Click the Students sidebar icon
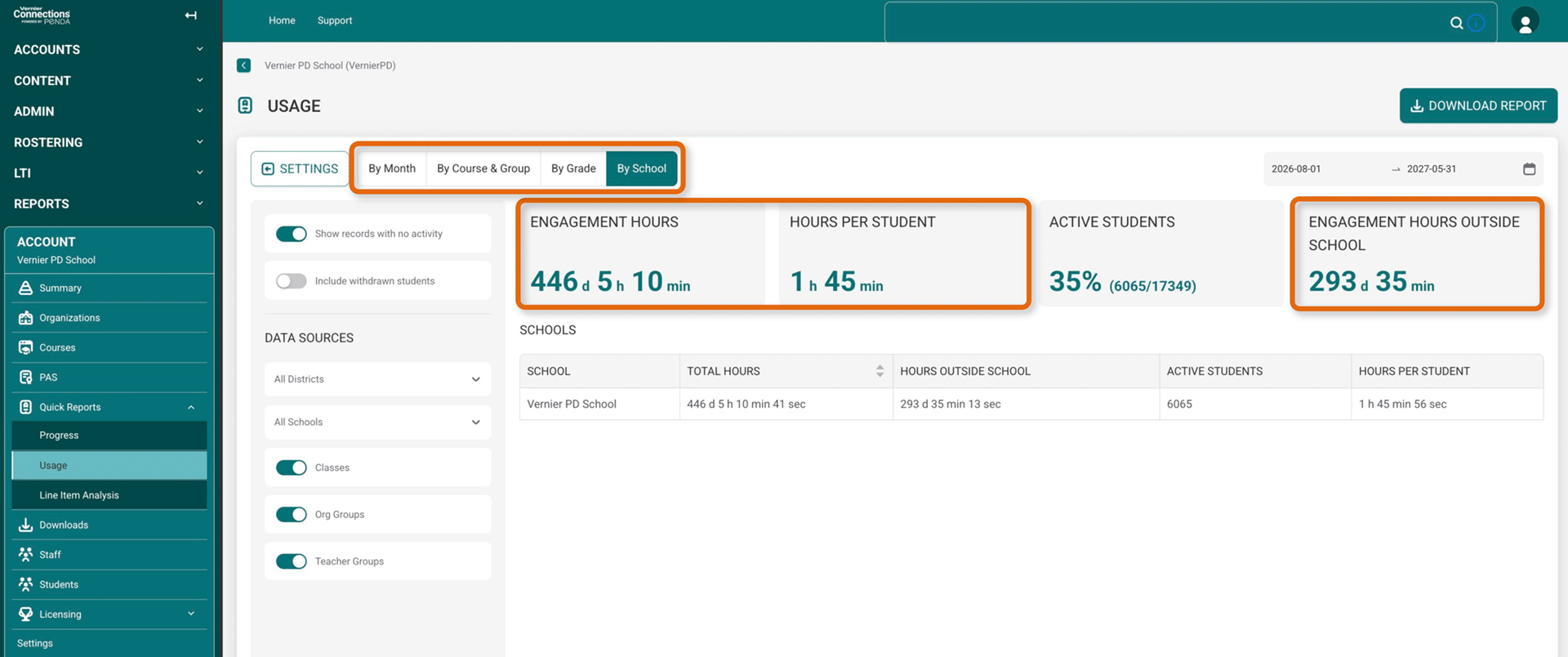This screenshot has width=1568, height=657. (25, 584)
